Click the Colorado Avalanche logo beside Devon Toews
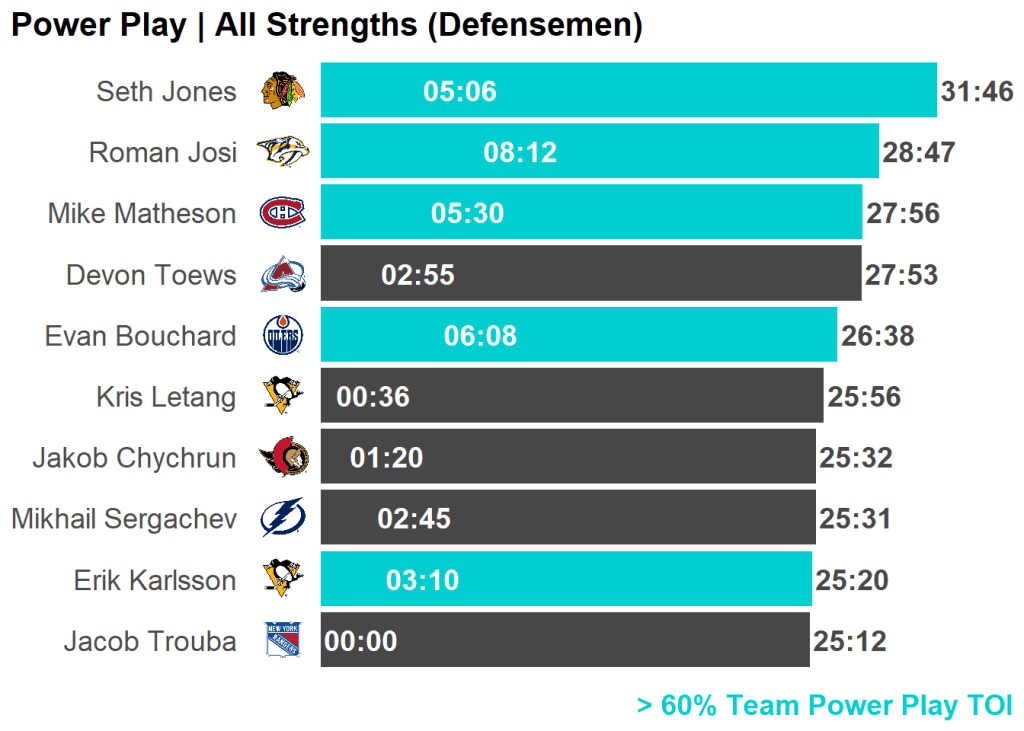Image resolution: width=1024 pixels, height=731 pixels. pyautogui.click(x=283, y=274)
